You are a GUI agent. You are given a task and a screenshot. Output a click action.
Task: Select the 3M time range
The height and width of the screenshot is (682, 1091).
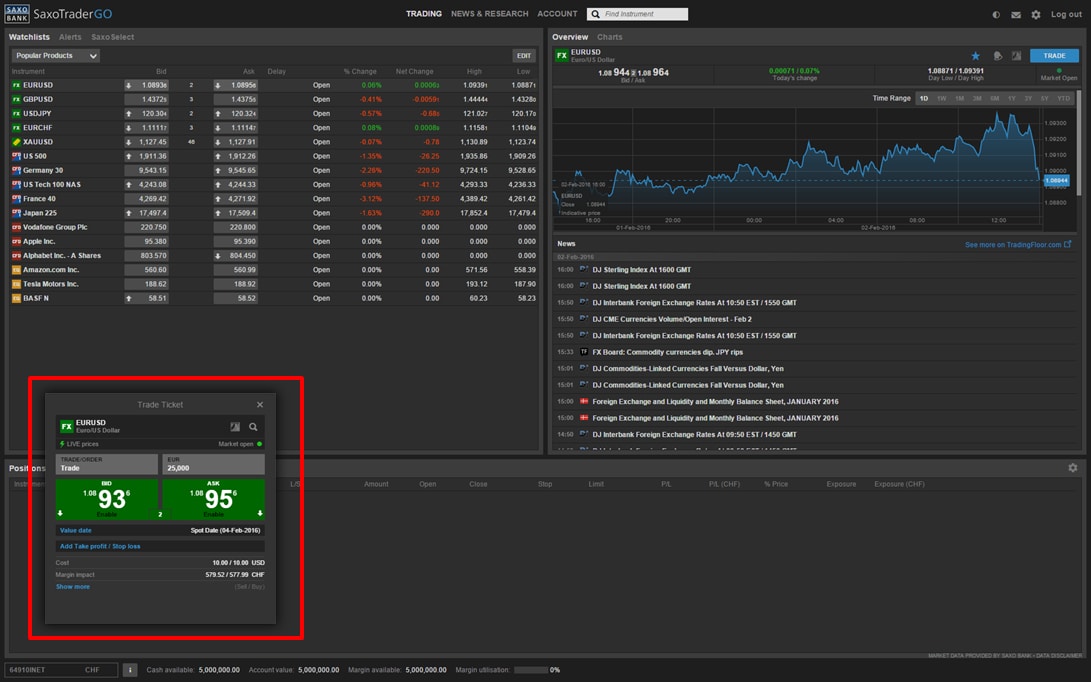tap(977, 99)
